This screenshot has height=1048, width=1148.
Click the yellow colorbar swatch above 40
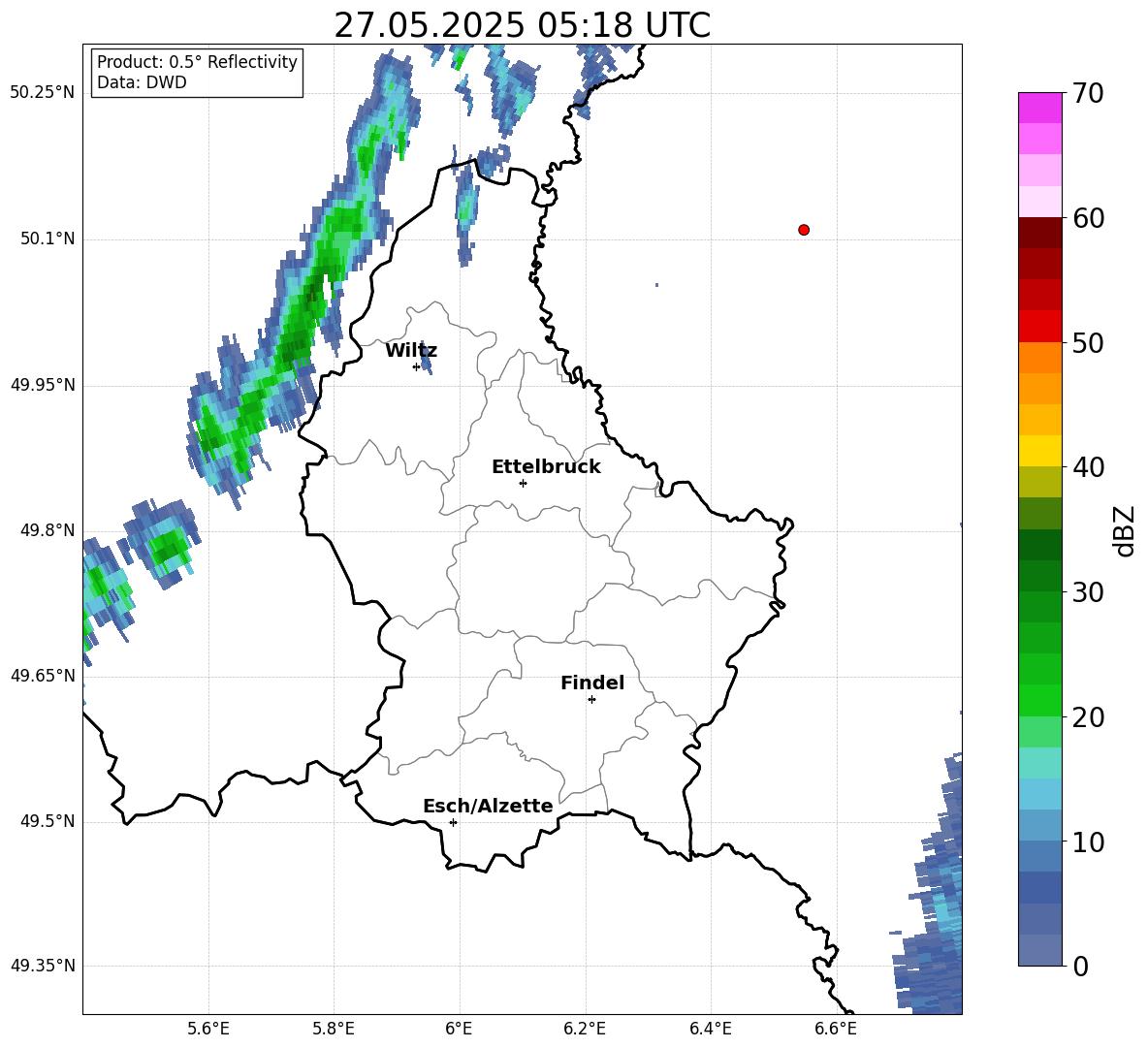(1039, 451)
